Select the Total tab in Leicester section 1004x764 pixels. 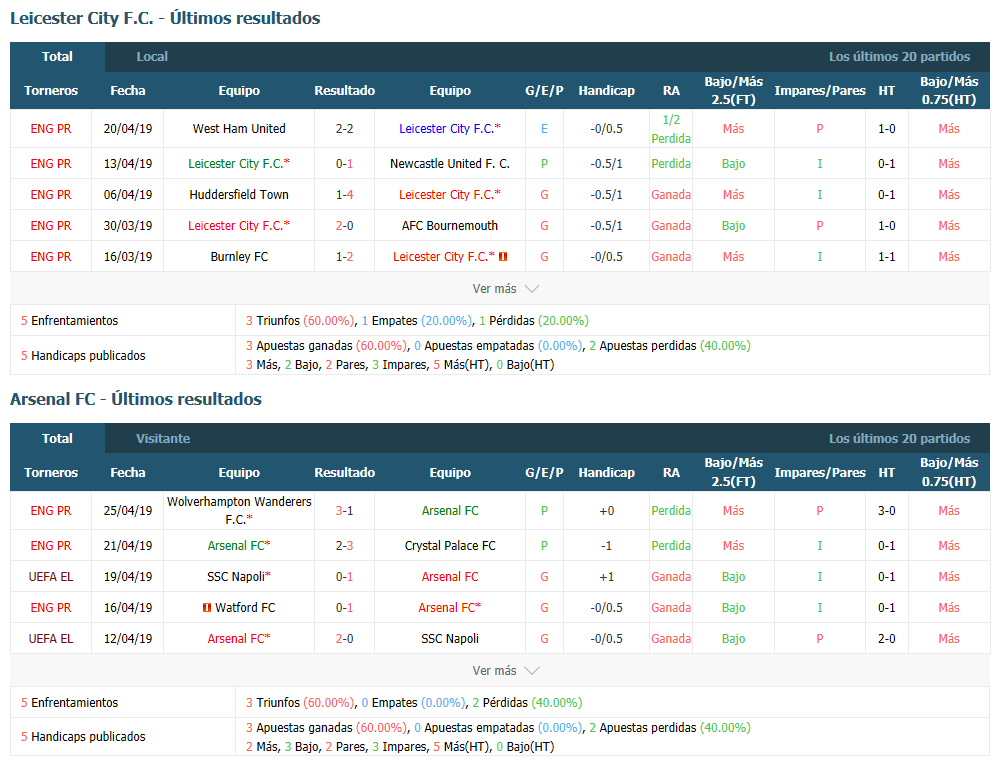pyautogui.click(x=58, y=56)
